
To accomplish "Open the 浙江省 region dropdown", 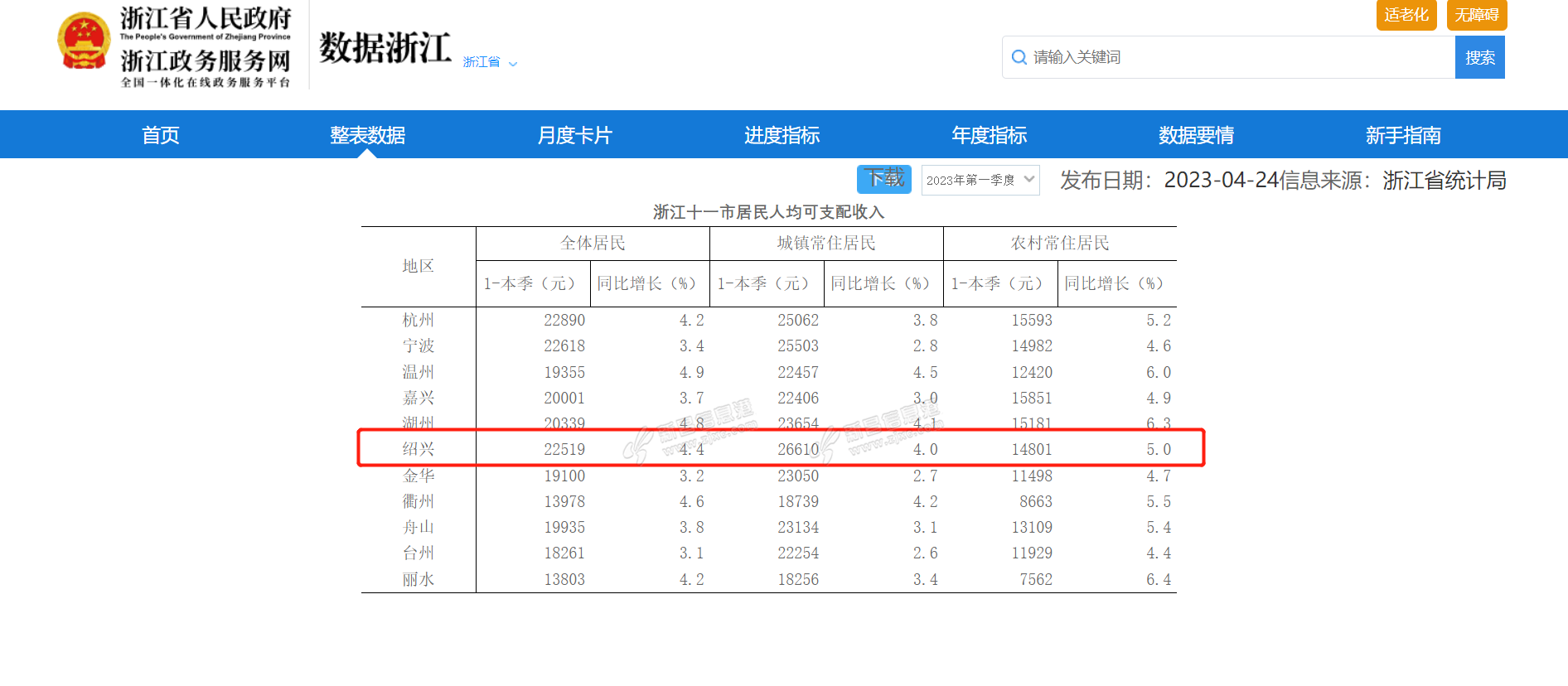I will (x=482, y=62).
